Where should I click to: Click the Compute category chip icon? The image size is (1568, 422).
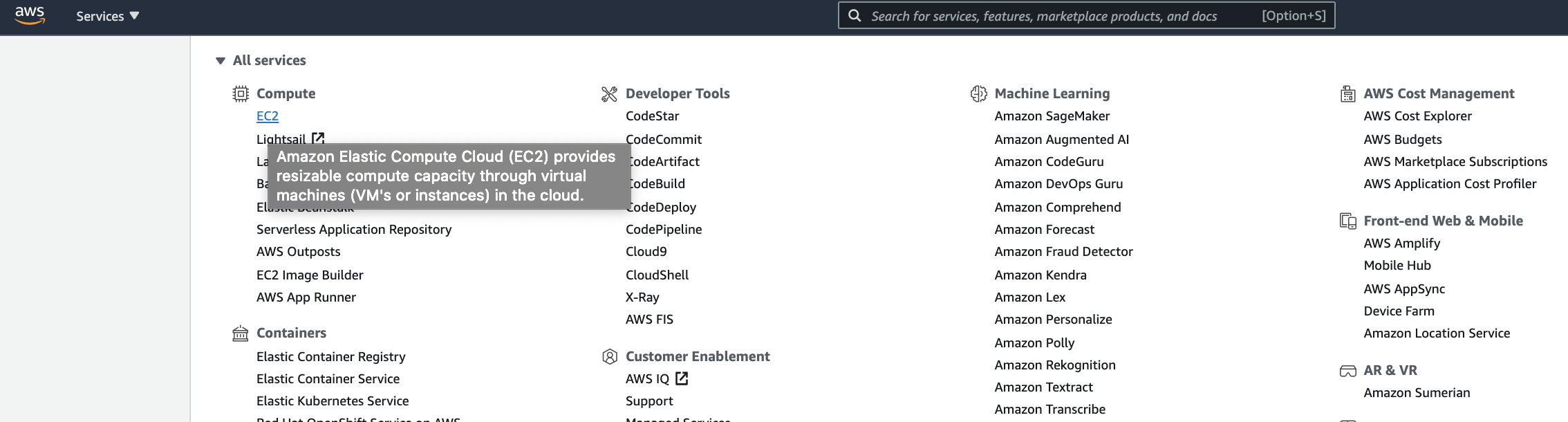coord(240,93)
